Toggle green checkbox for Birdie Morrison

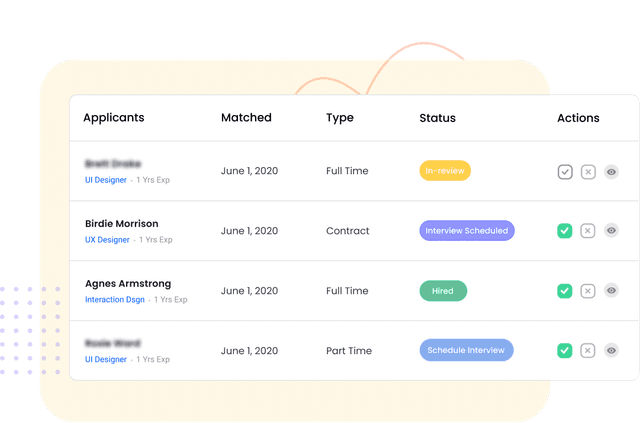pos(565,231)
